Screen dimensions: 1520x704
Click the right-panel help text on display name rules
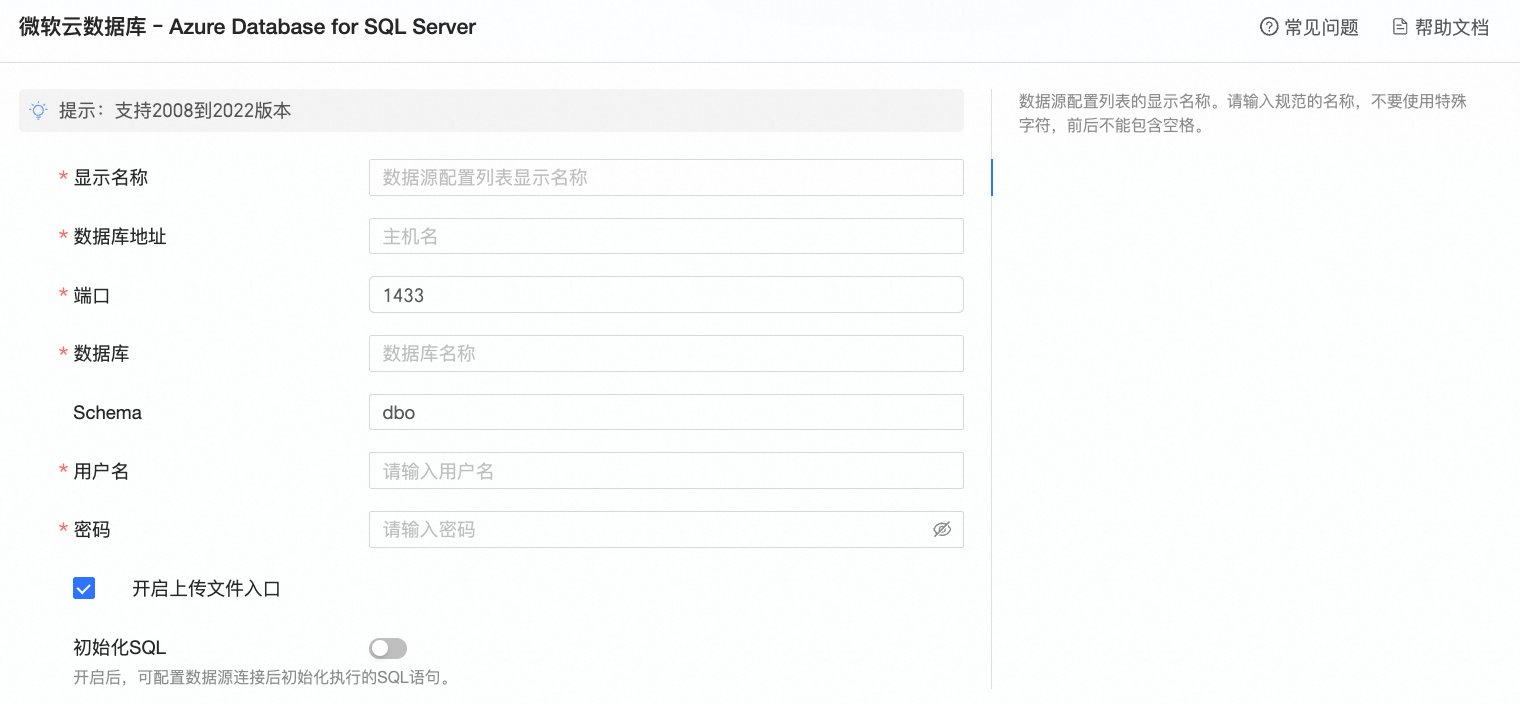(x=1243, y=114)
